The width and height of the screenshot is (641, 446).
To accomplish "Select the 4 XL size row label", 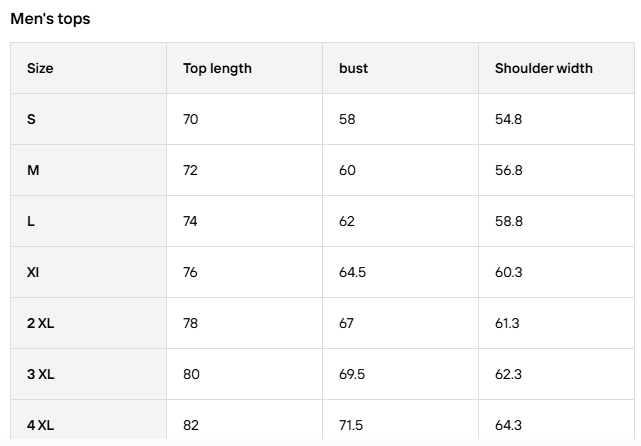I will (40, 426).
